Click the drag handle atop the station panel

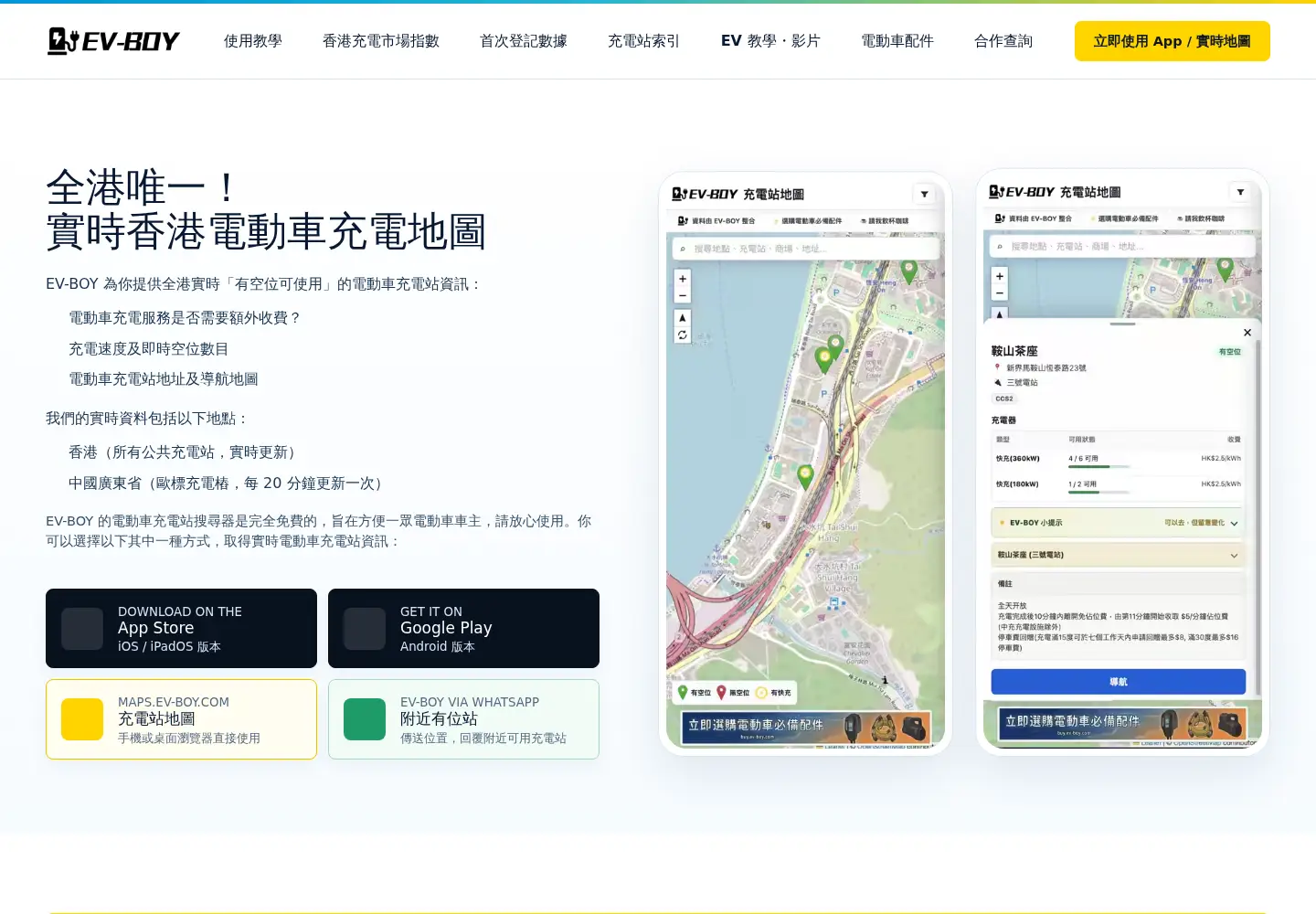[1122, 324]
